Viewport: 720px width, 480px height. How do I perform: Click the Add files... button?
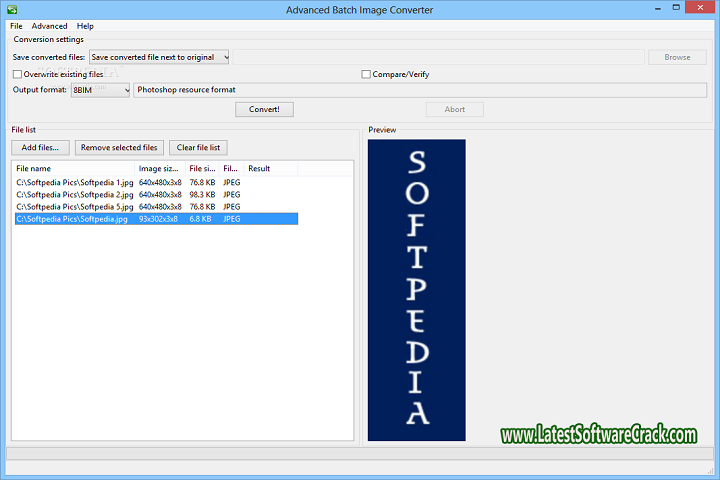coord(40,147)
